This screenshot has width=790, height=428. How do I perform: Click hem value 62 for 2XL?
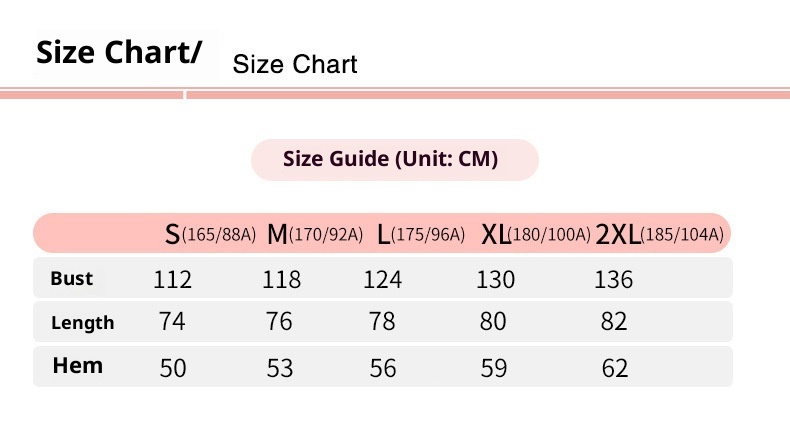[x=614, y=368]
